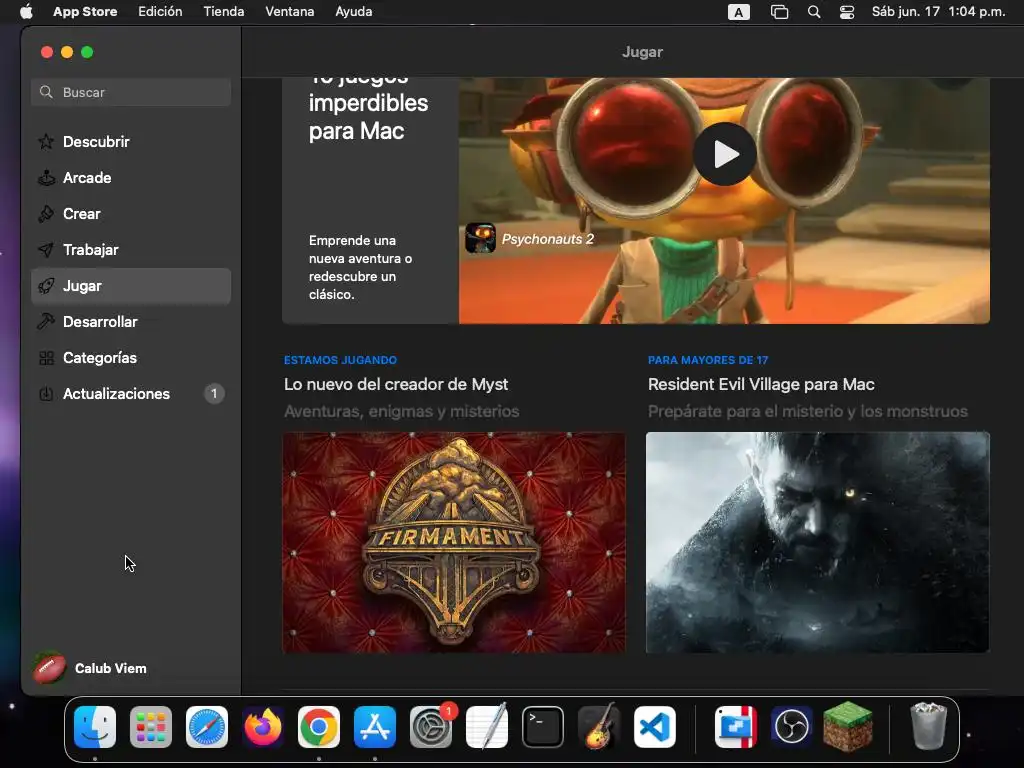1024x768 pixels.
Task: Select the Jugar rocket icon
Action: pyautogui.click(x=46, y=286)
